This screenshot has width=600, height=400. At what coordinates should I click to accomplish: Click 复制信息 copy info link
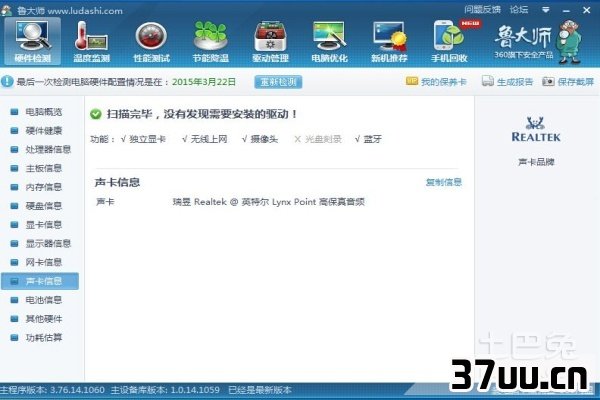tap(444, 182)
